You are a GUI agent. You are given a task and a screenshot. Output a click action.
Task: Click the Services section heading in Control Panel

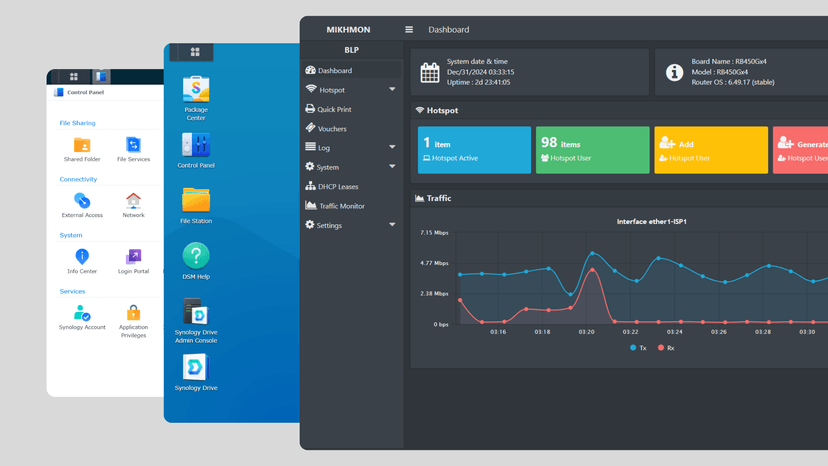[x=72, y=291]
